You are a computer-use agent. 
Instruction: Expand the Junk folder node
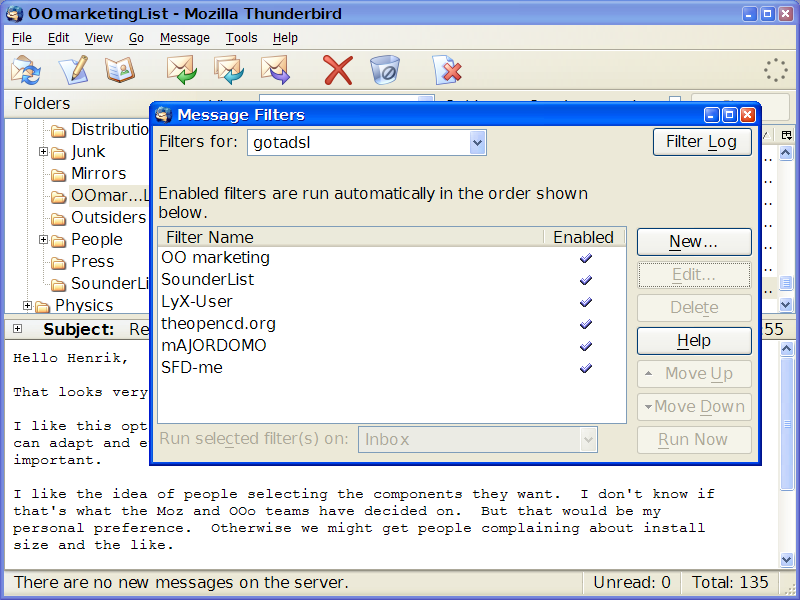[44, 152]
